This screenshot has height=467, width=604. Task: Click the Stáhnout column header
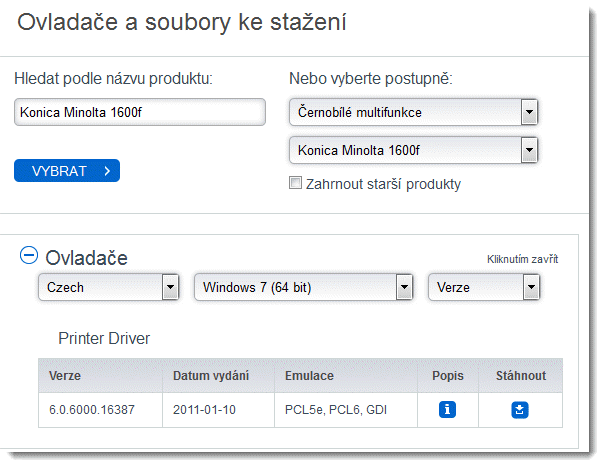pyautogui.click(x=520, y=376)
